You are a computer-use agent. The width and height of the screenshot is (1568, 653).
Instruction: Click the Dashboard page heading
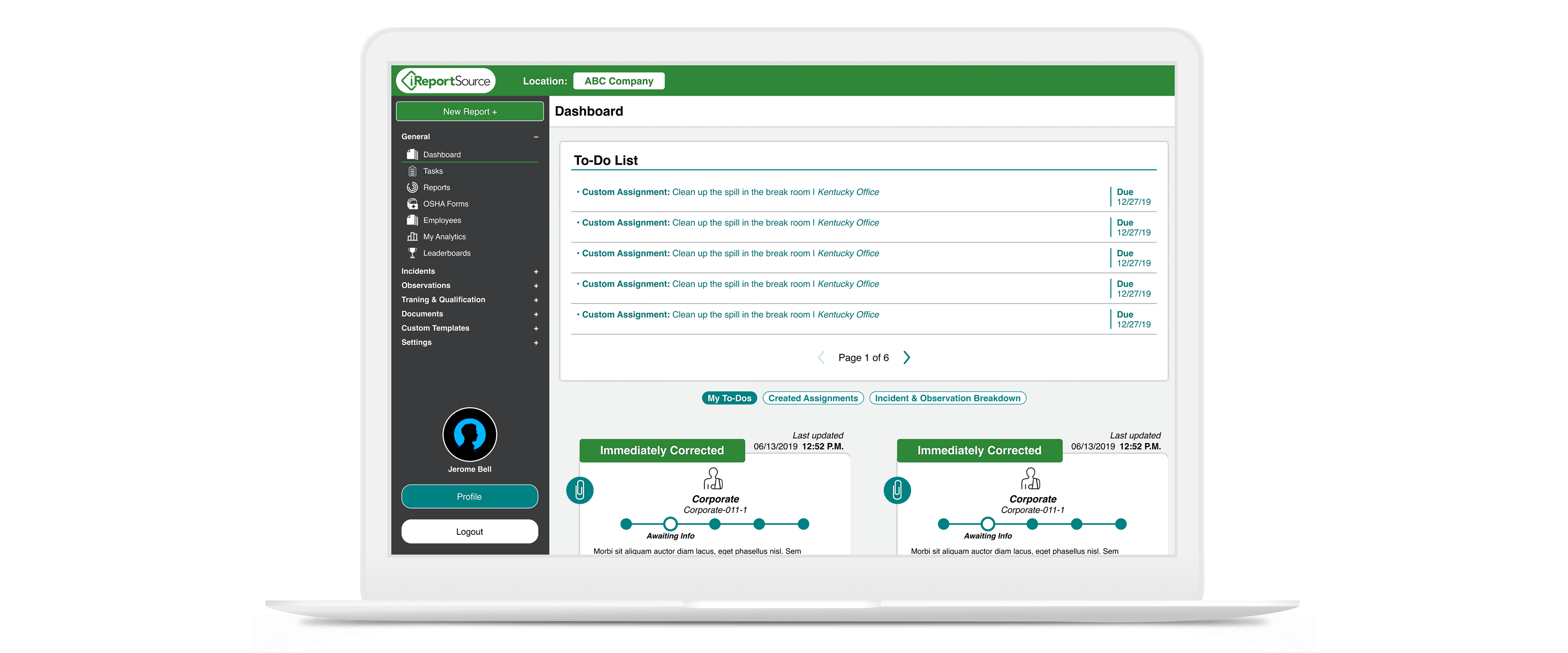[x=588, y=111]
